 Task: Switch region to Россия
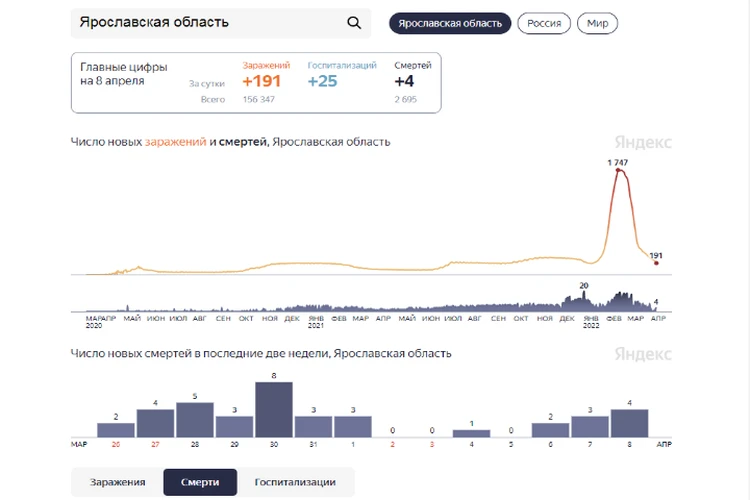pos(544,23)
